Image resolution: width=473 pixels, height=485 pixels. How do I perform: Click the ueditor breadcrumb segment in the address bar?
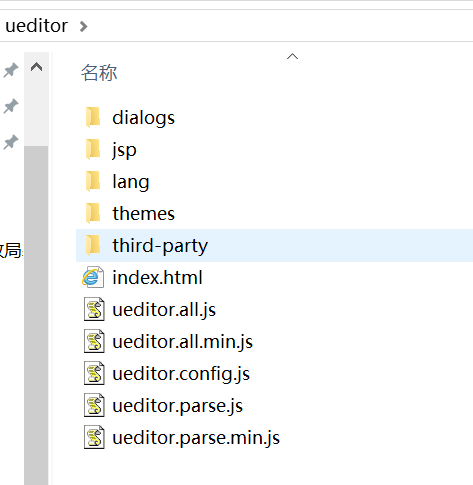[x=37, y=26]
